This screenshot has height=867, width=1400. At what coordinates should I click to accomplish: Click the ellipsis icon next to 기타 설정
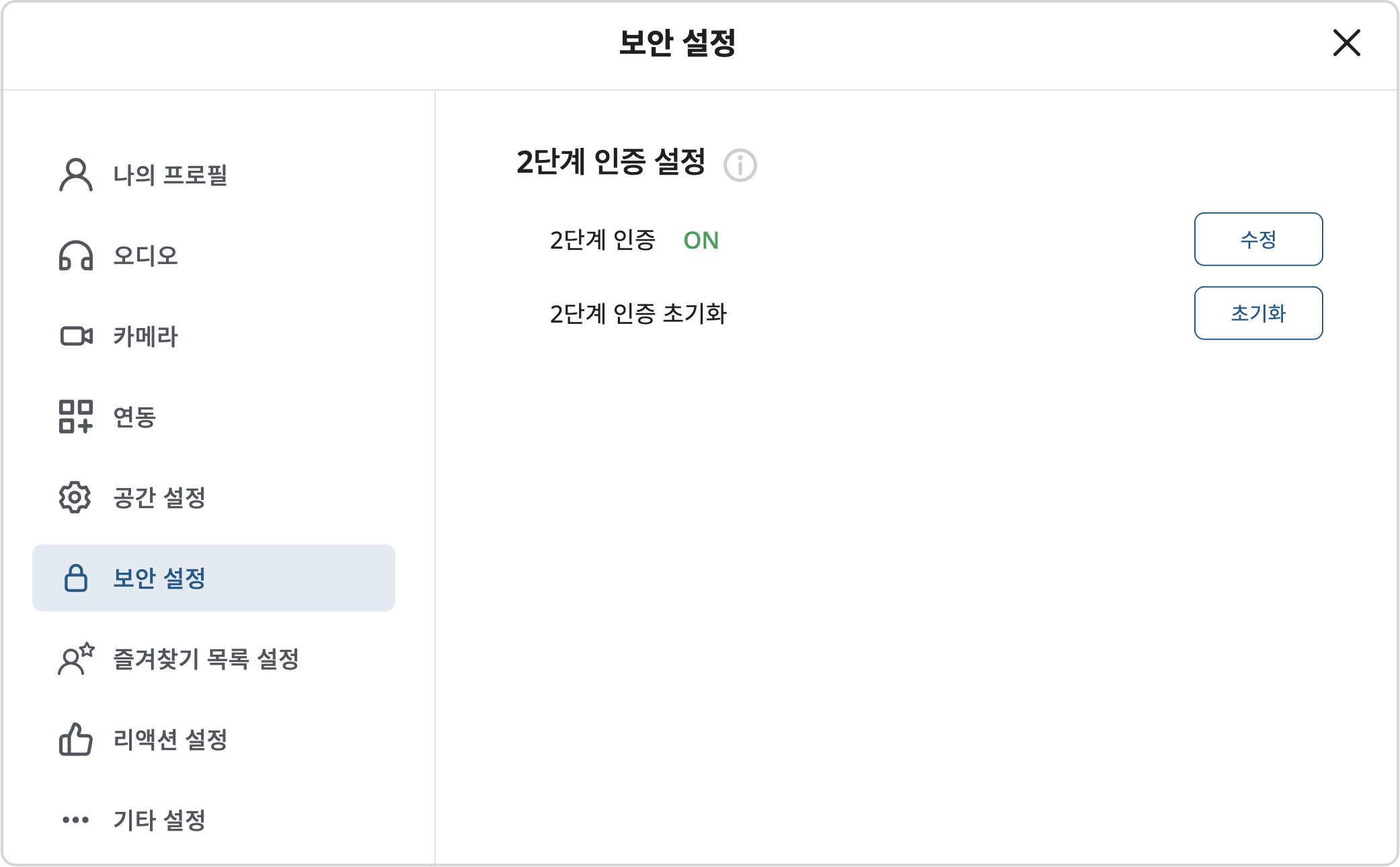(x=75, y=820)
